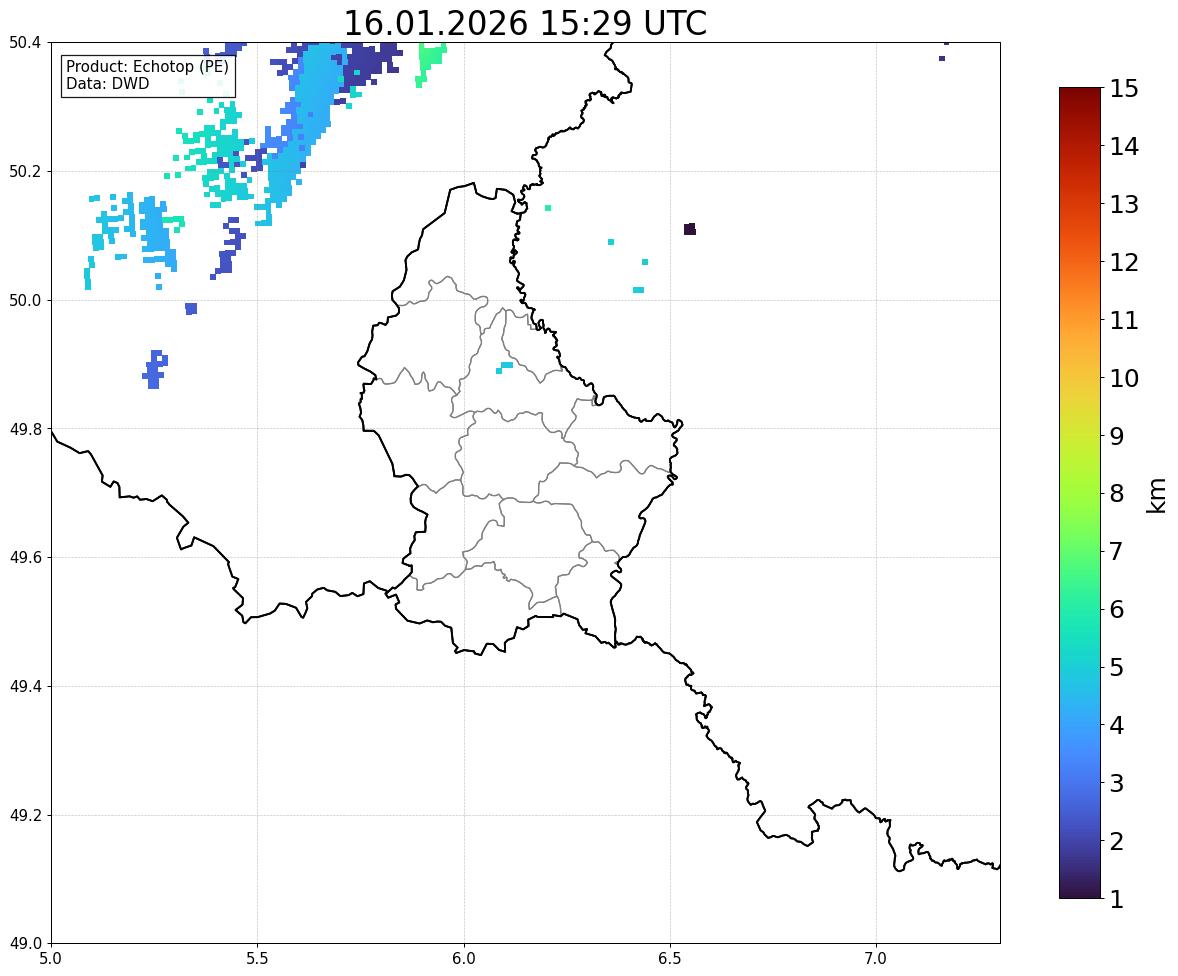
Task: Click the colorbar tick label "11"
Action: click(1124, 320)
